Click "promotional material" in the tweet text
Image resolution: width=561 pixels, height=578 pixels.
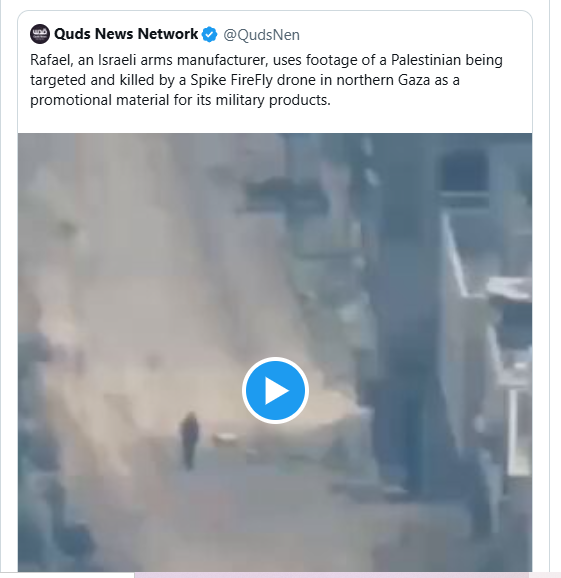pos(100,100)
